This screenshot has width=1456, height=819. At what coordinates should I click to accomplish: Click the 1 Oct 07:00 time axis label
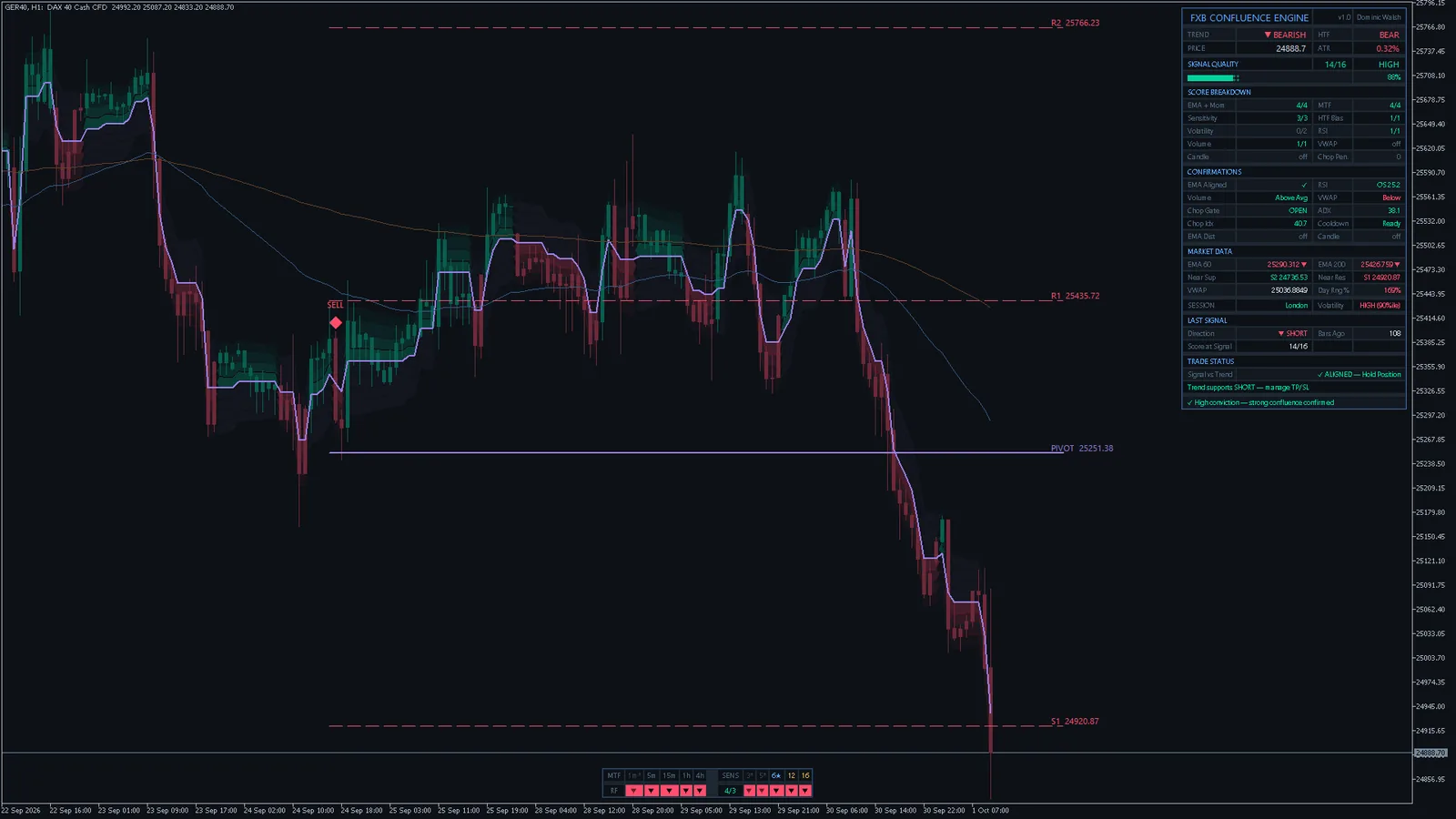point(990,810)
